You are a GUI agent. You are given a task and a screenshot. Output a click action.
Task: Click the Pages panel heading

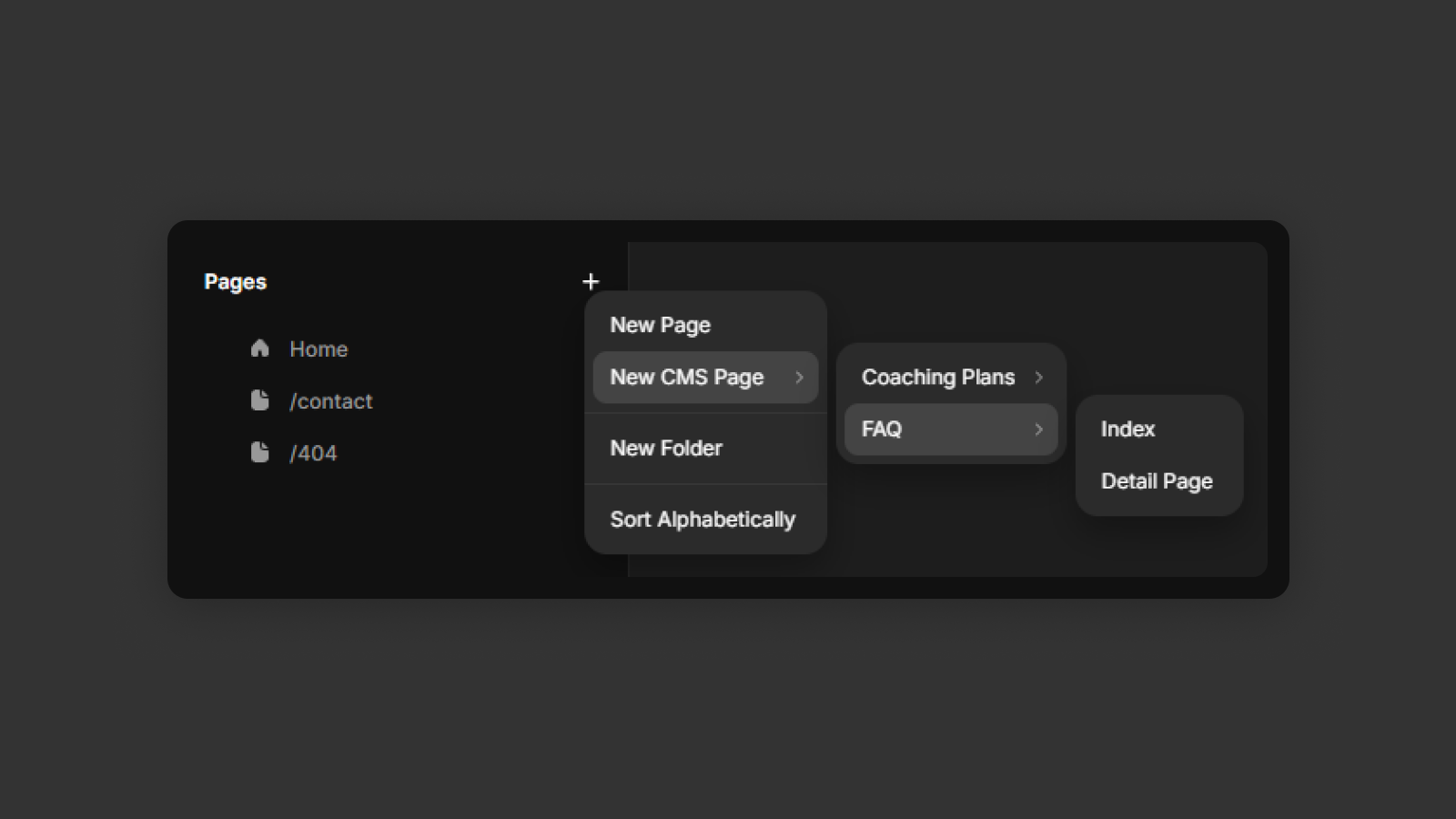(235, 282)
